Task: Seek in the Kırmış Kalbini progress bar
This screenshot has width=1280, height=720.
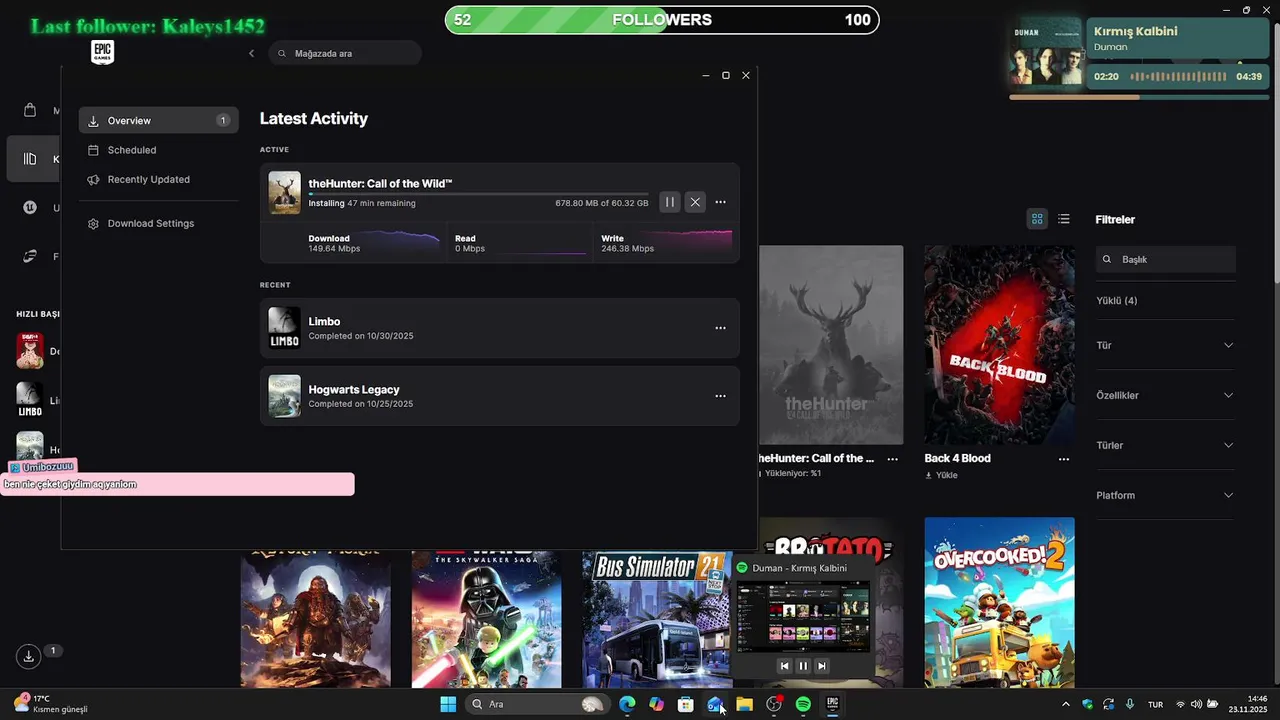Action: pyautogui.click(x=1139, y=97)
